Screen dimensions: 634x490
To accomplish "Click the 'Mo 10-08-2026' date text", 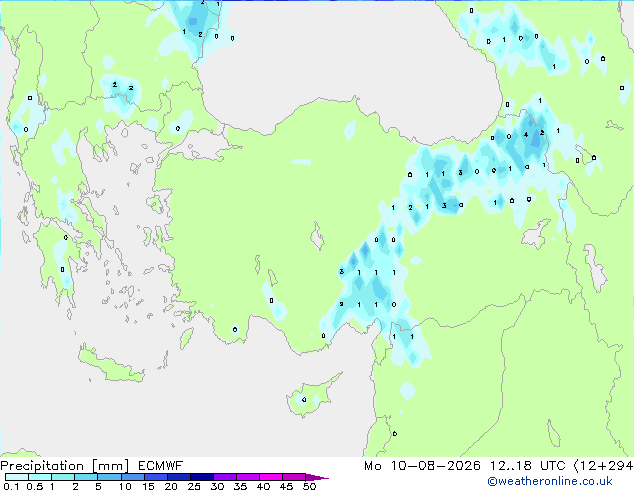I will pyautogui.click(x=422, y=466).
